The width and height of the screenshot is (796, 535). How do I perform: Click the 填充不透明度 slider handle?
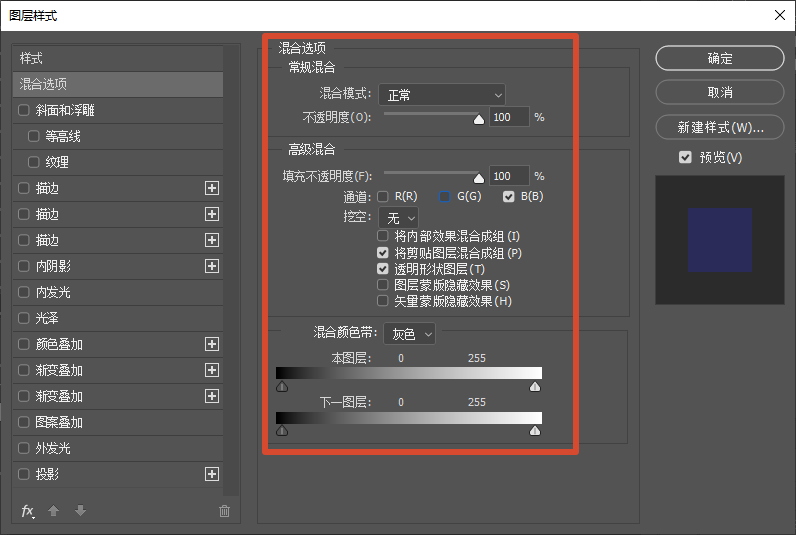coord(479,179)
